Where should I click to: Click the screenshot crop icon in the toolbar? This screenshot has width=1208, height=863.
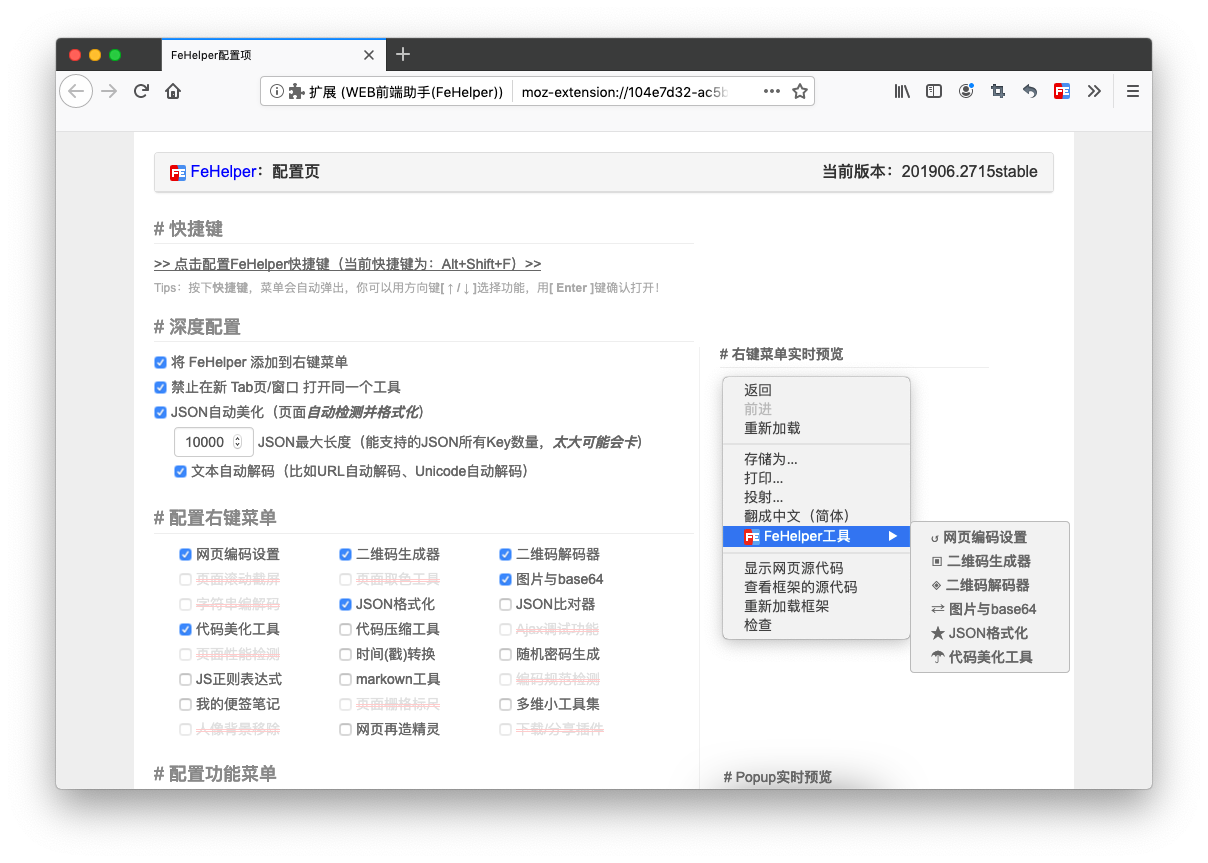click(x=998, y=91)
